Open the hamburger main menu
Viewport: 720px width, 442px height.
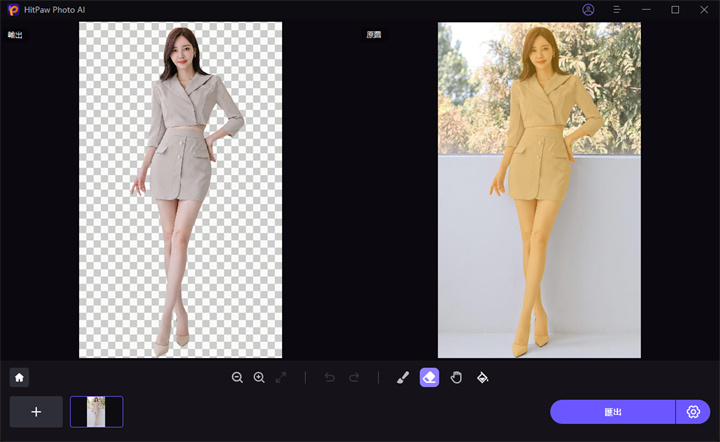[x=617, y=9]
